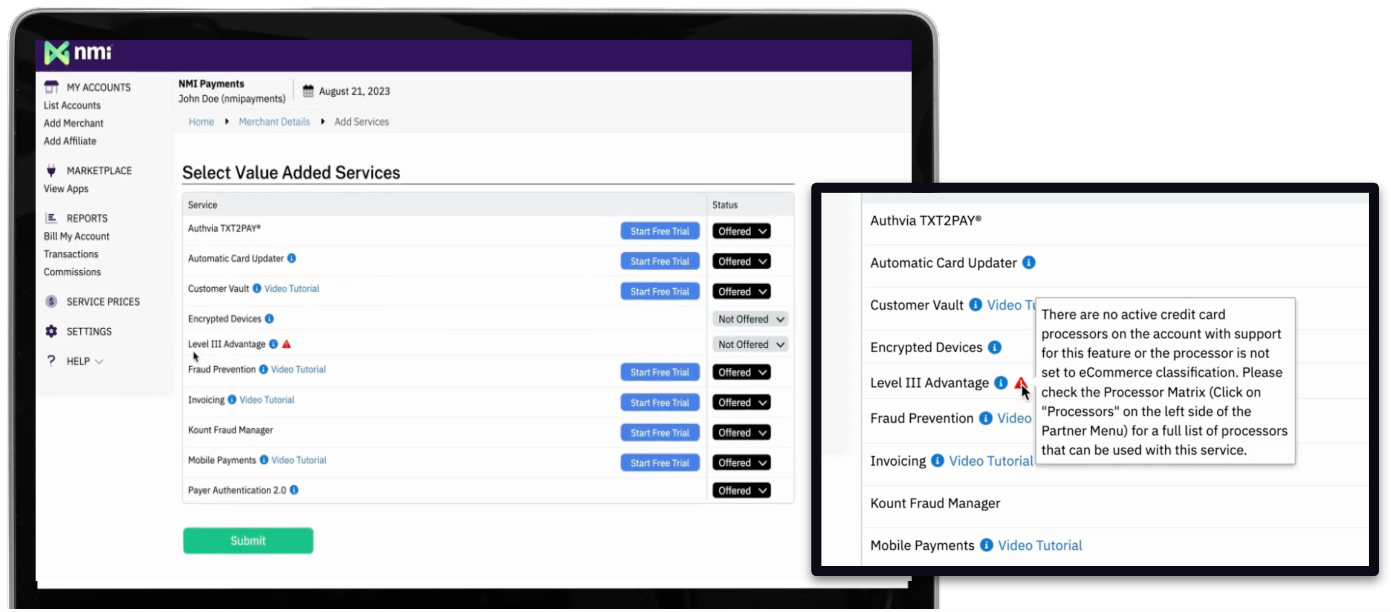Open Add Merchant in sidebar
1391x612 pixels.
(x=73, y=123)
